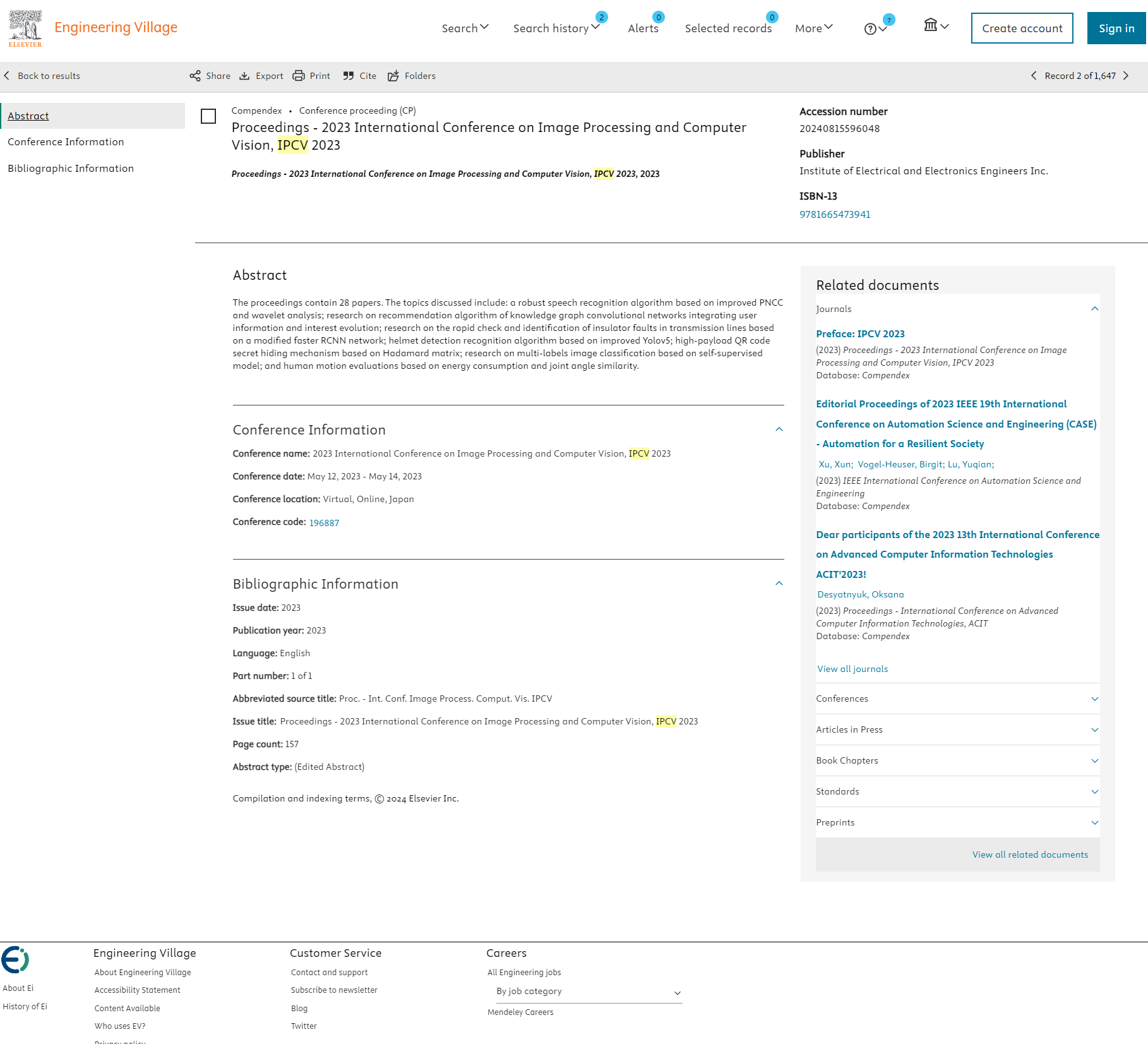Click the Cite quotation icon

pyautogui.click(x=349, y=76)
